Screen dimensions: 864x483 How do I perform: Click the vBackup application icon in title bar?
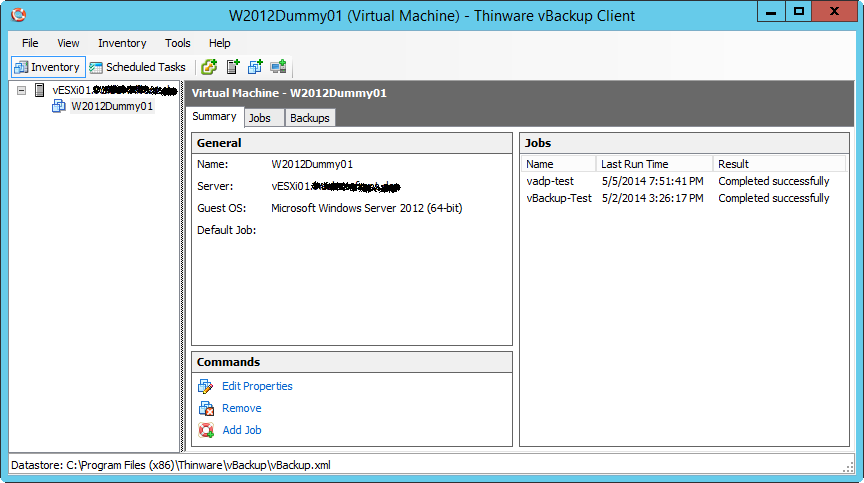[19, 15]
